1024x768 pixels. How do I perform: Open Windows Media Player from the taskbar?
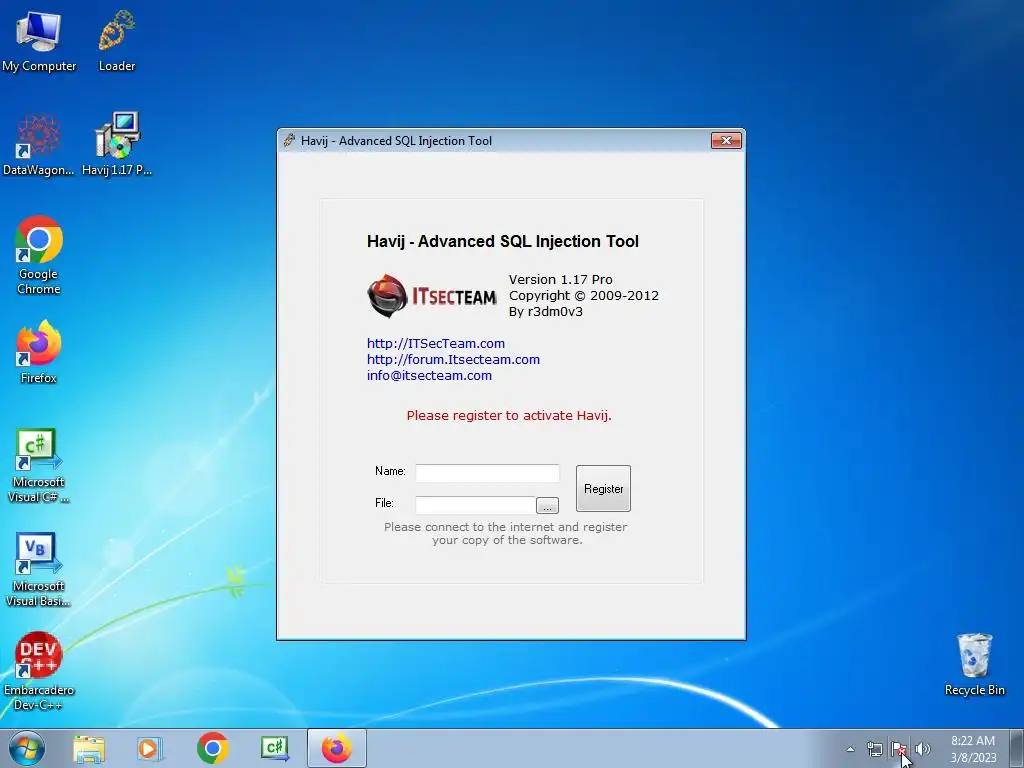[x=150, y=748]
